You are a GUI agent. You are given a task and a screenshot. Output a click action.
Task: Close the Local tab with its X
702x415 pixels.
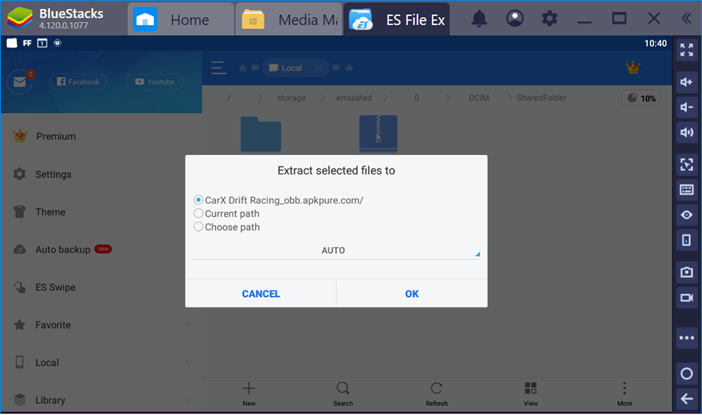tap(318, 68)
